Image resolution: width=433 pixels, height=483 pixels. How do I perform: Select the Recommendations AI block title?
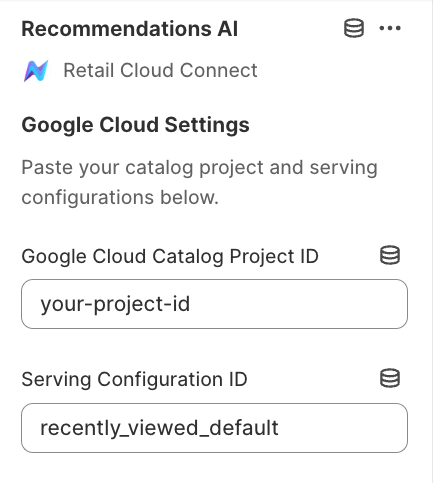click(130, 29)
